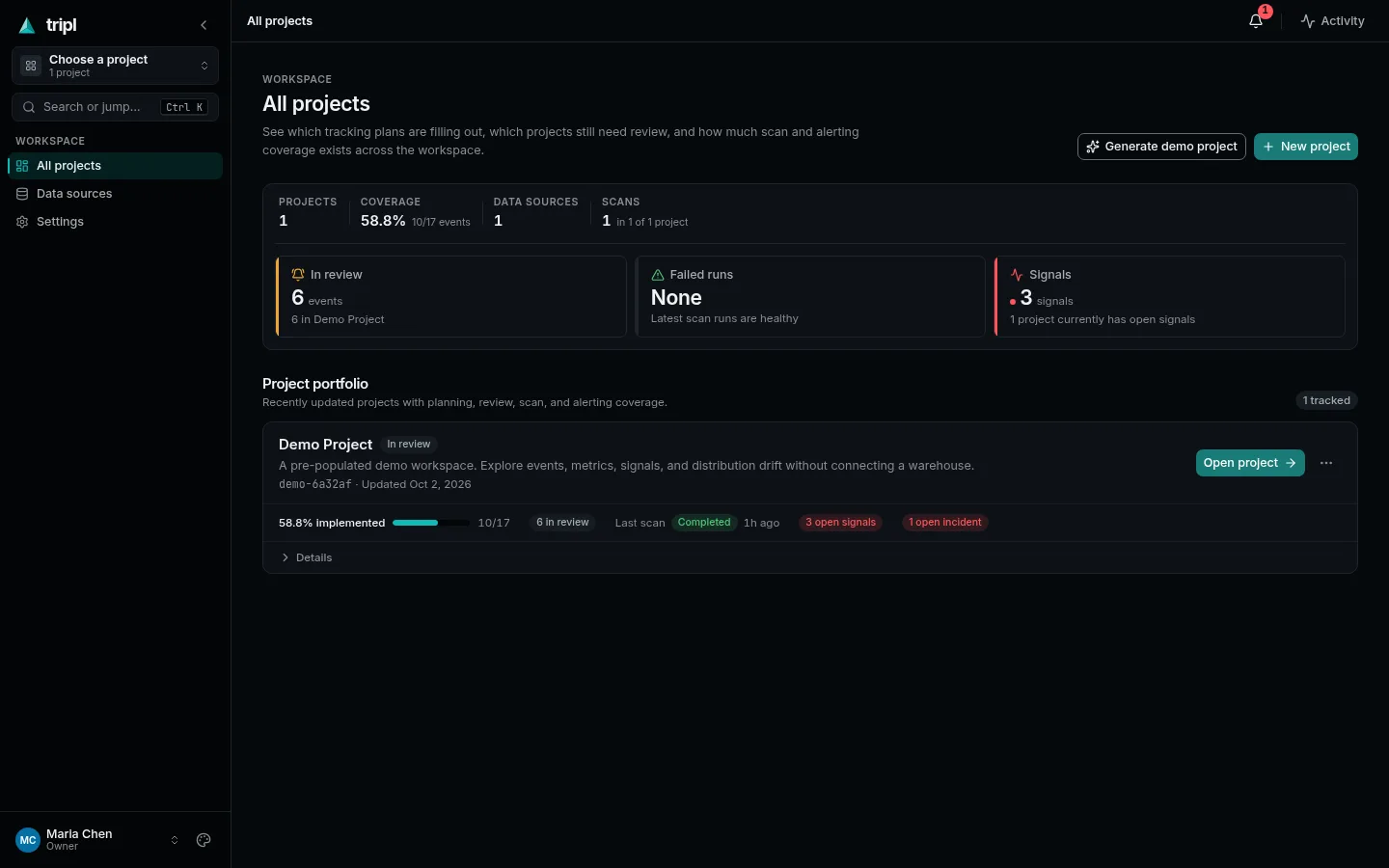Open the Maria Chen user menu
The image size is (1389, 868).
[96, 840]
